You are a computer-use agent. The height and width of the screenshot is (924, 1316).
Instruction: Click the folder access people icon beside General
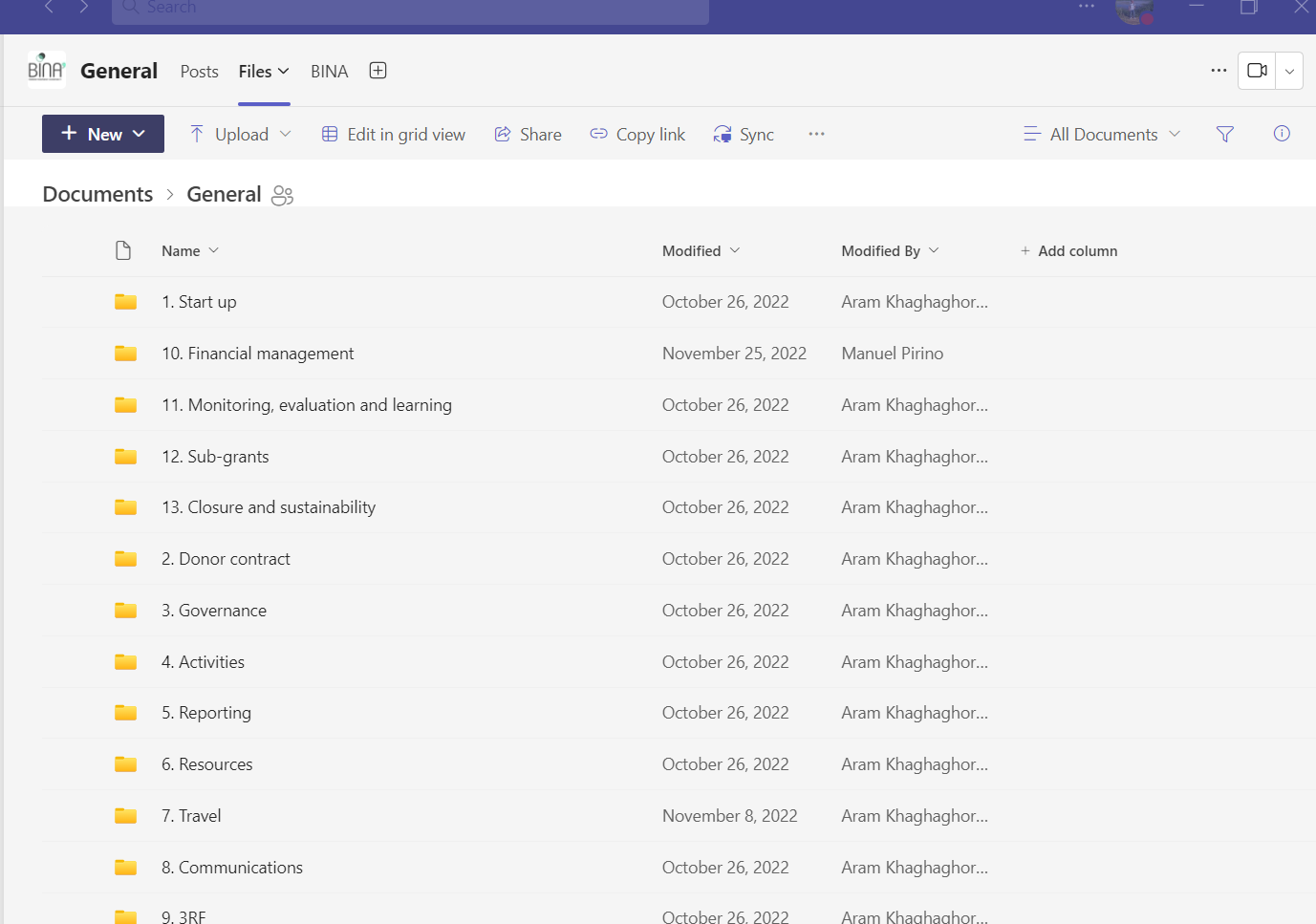click(x=282, y=196)
